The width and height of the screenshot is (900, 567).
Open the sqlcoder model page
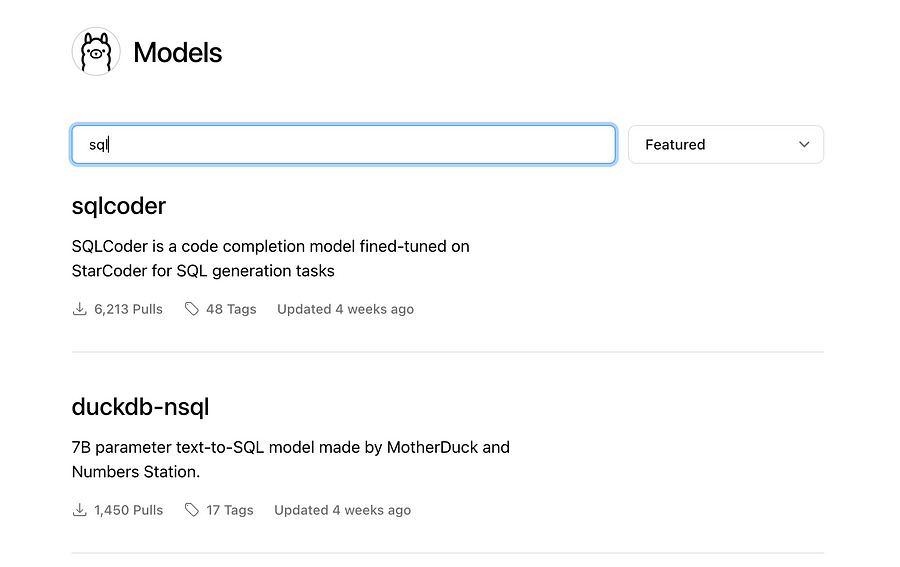pyautogui.click(x=119, y=206)
